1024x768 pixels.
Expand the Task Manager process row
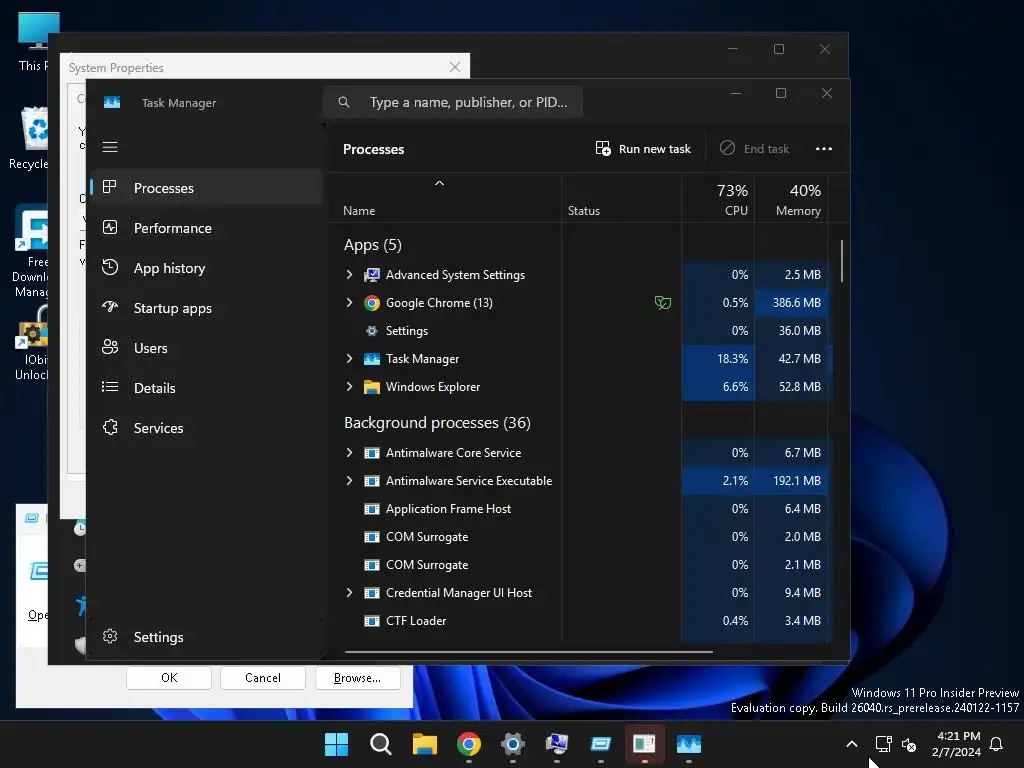[349, 359]
